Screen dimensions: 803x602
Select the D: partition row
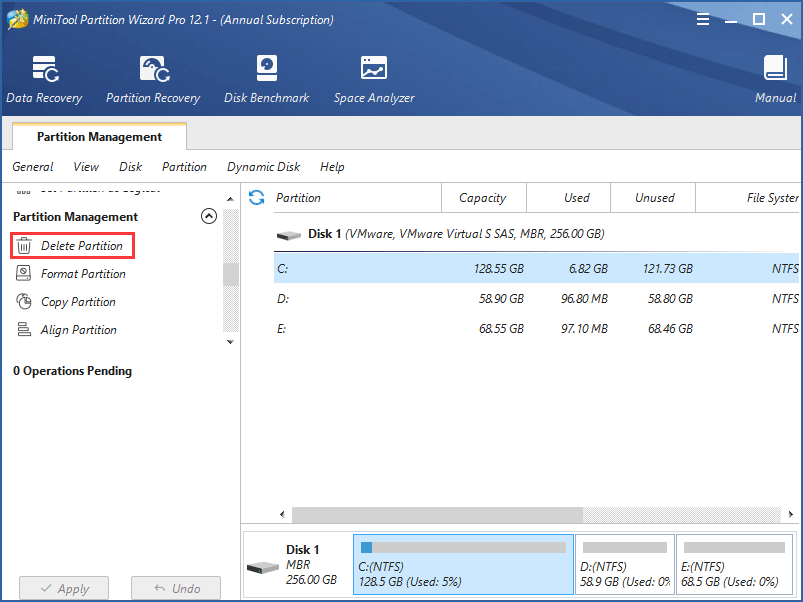[x=536, y=298]
